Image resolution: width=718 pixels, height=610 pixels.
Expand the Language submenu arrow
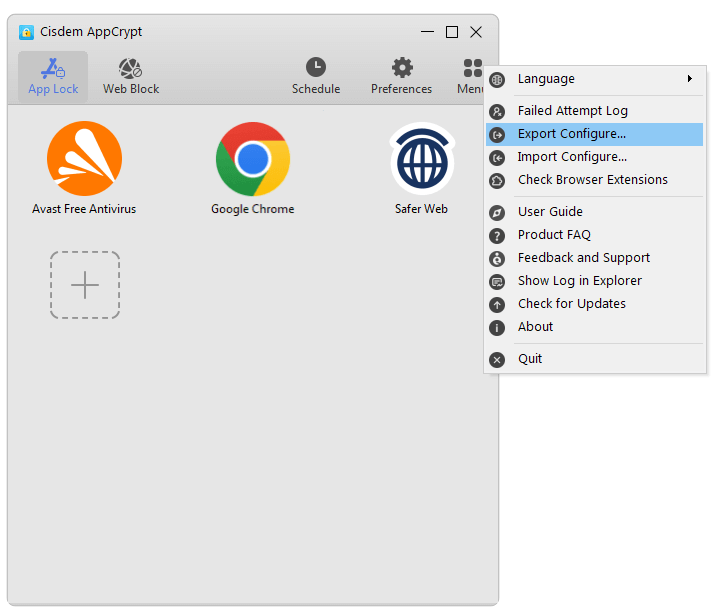(x=690, y=79)
